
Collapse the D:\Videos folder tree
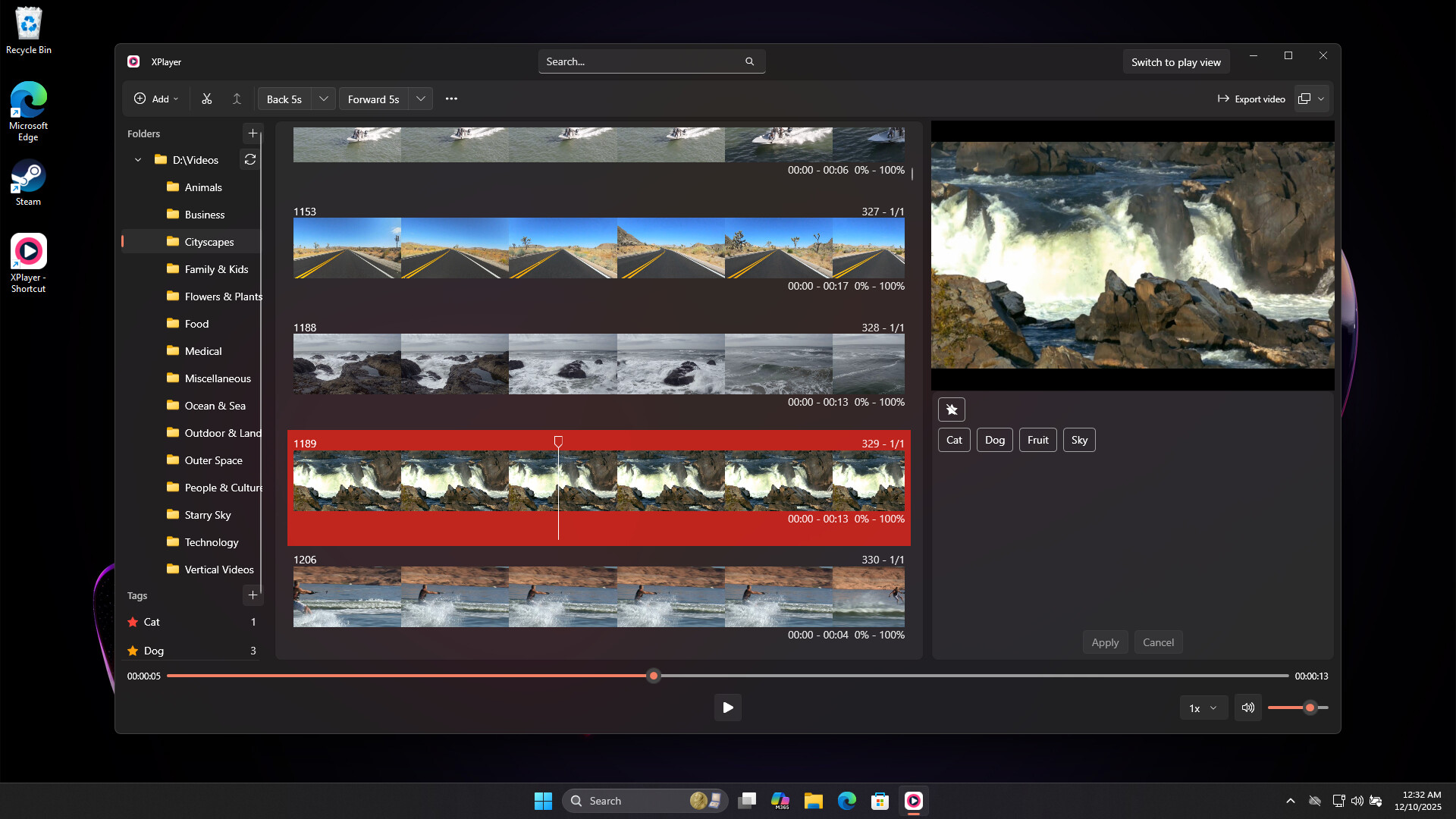point(138,159)
